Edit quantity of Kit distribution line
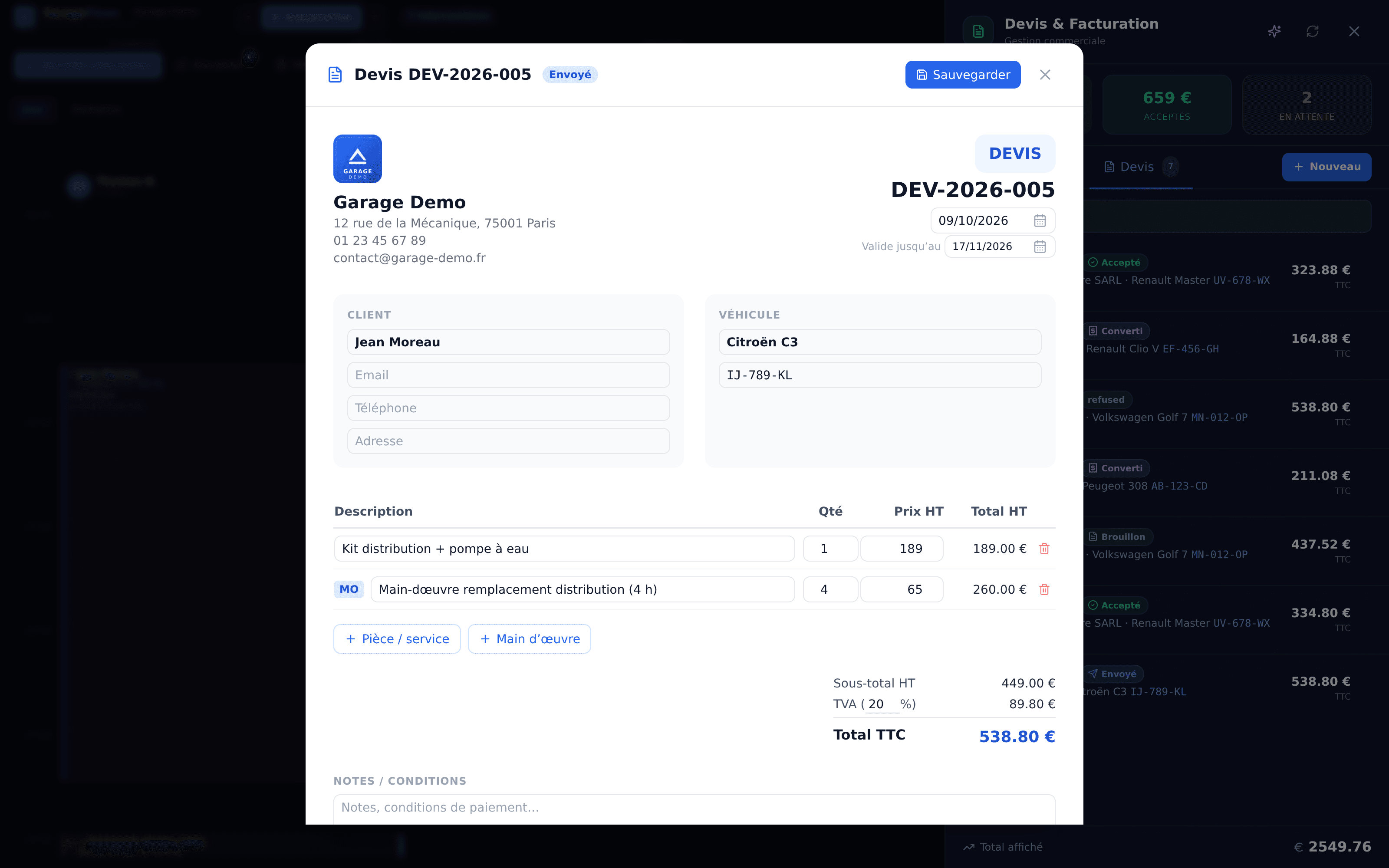 (830, 549)
